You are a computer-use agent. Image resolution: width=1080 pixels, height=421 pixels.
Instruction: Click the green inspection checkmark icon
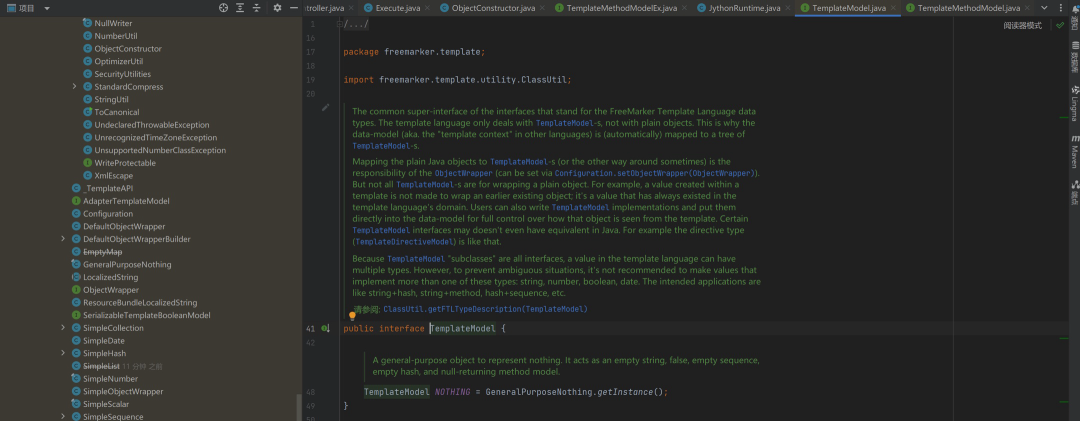[x=1060, y=25]
